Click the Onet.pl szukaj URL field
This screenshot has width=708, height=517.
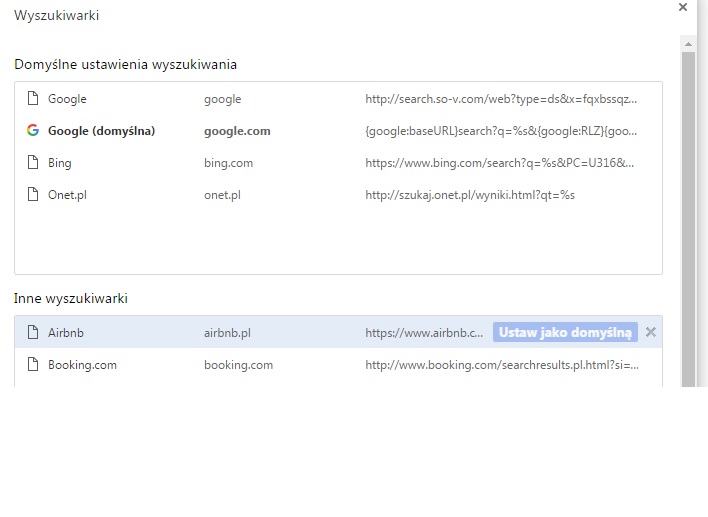470,195
